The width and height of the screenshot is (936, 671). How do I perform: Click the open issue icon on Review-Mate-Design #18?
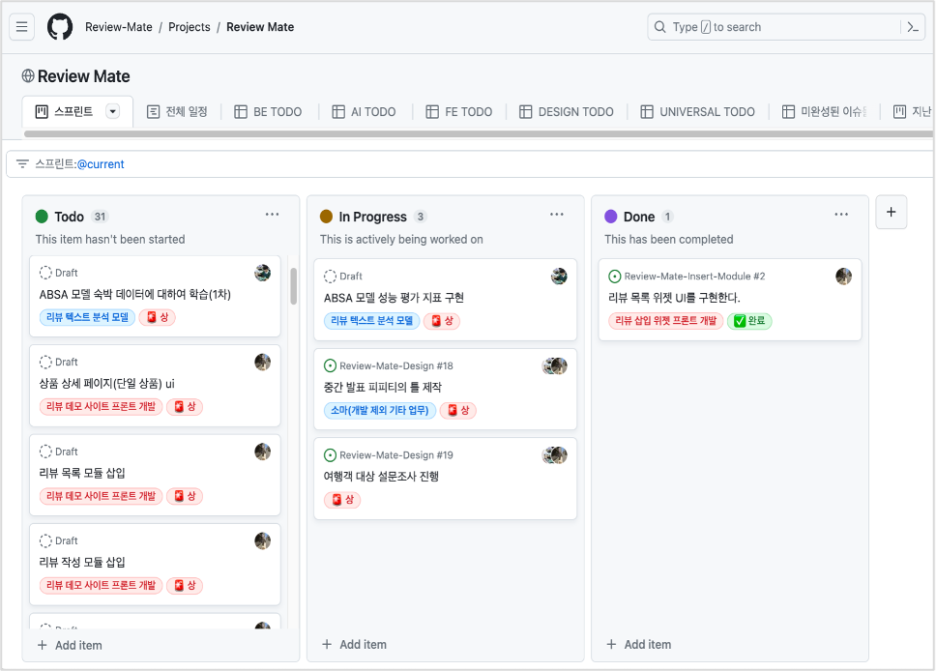click(330, 366)
